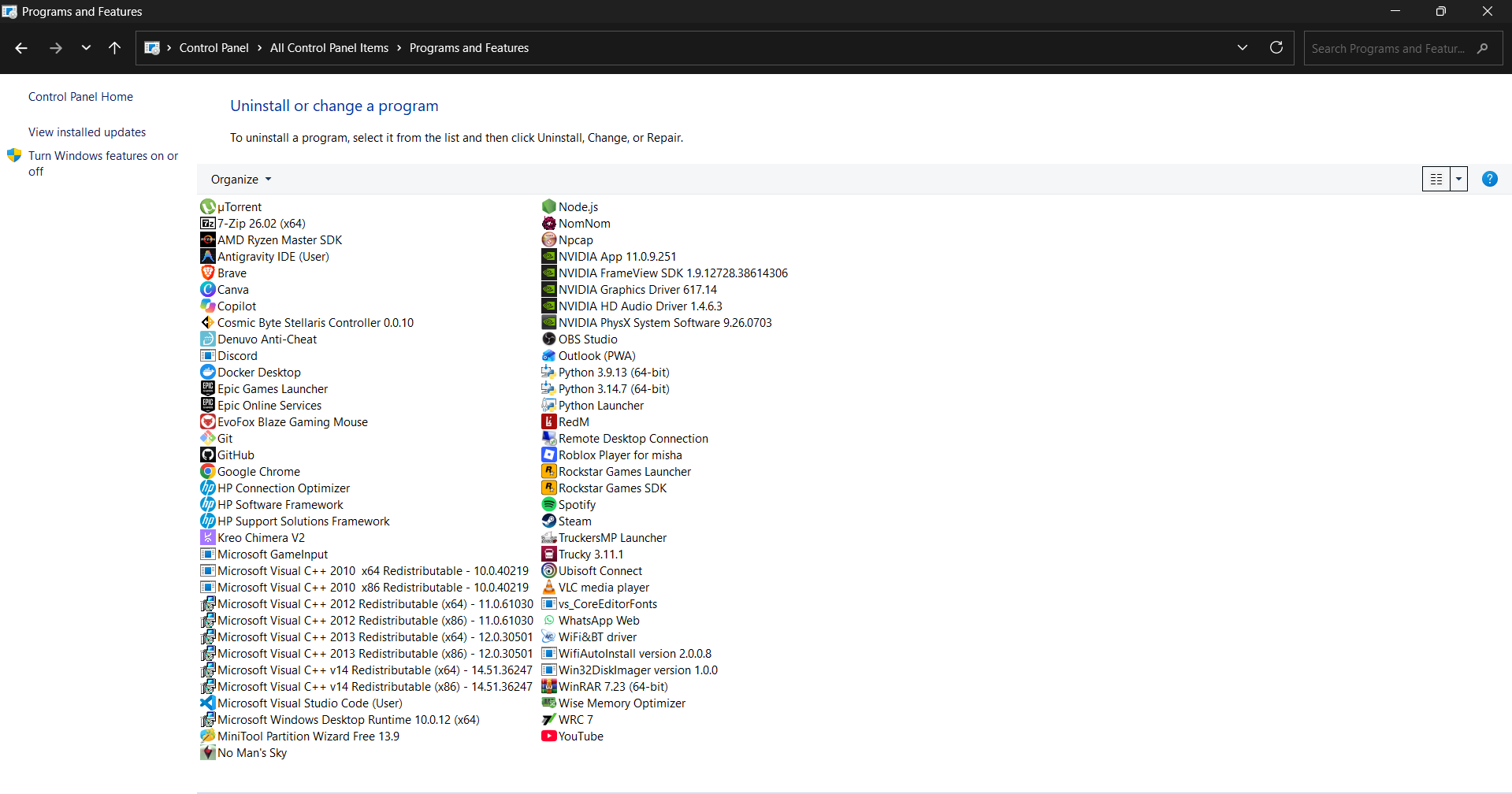Click the Docker Desktop icon
Image resolution: width=1512 pixels, height=794 pixels.
point(208,373)
